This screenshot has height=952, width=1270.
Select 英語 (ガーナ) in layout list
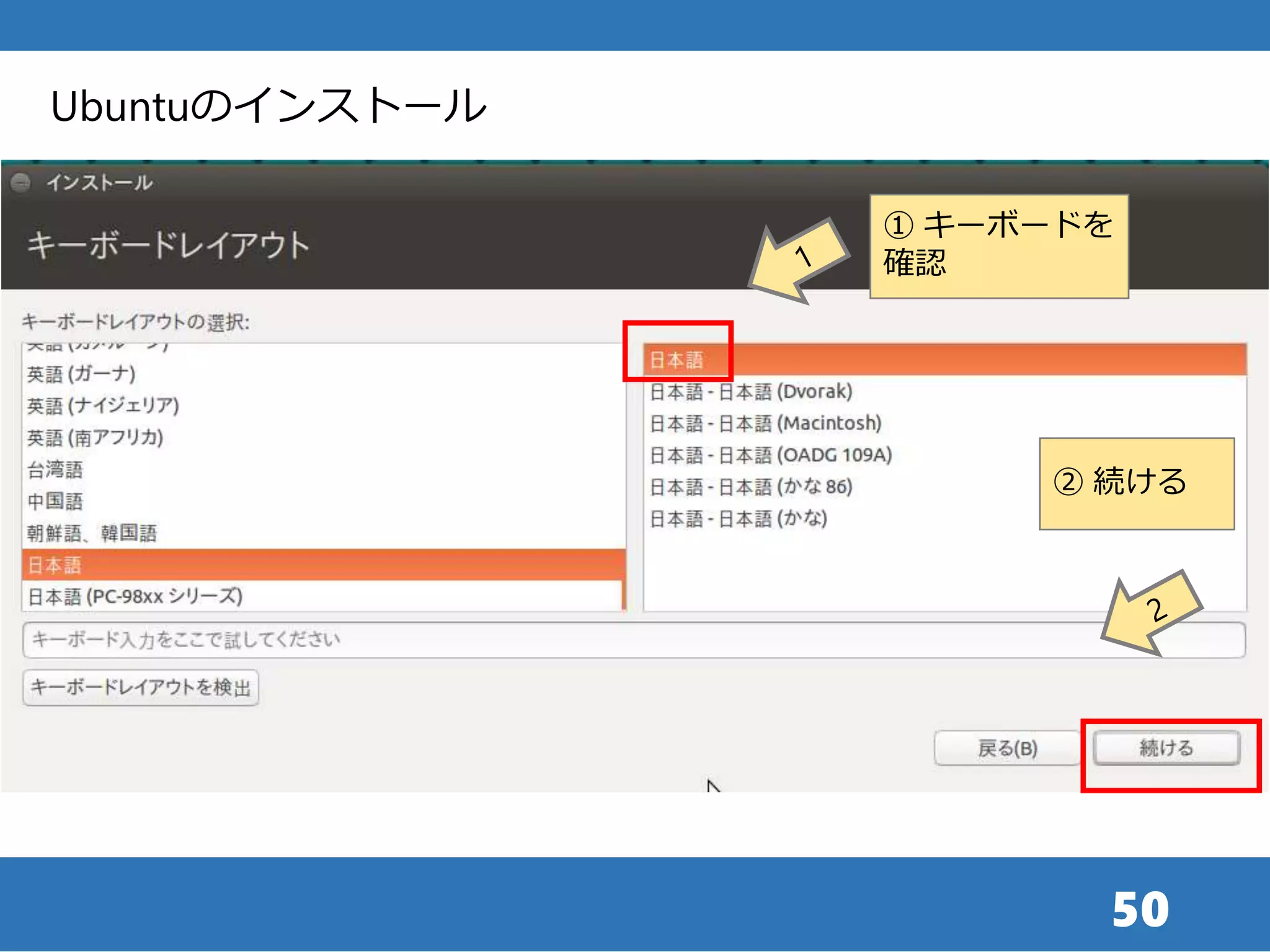tap(322, 374)
